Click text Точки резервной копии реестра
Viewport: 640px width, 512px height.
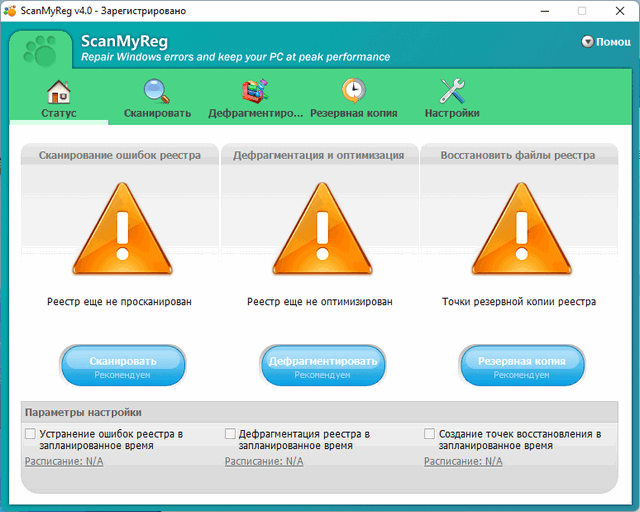519,302
